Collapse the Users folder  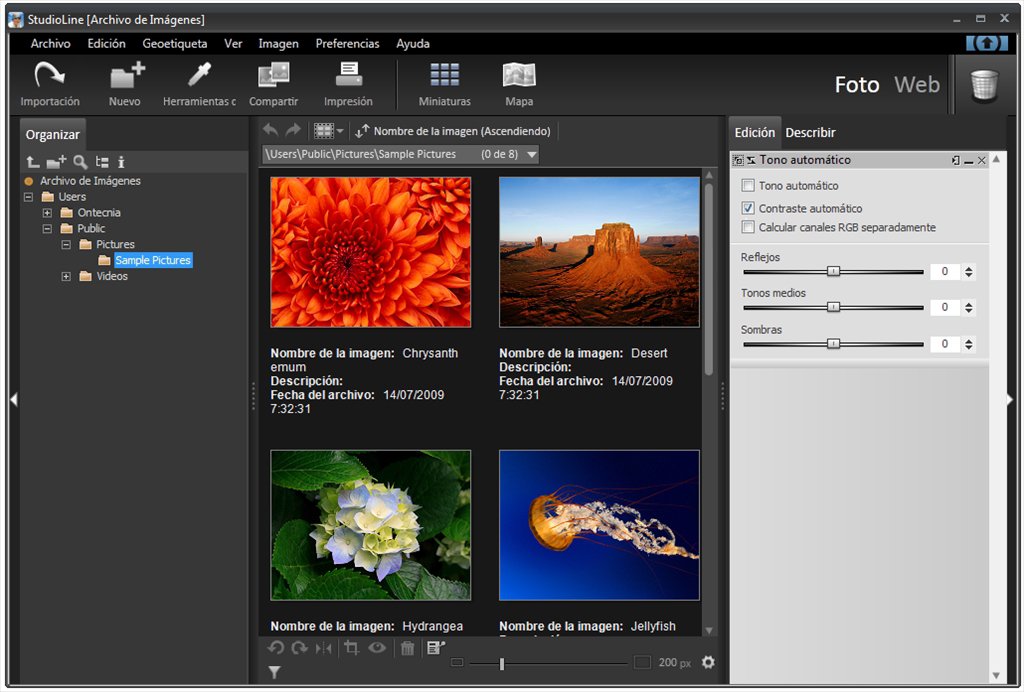pyautogui.click(x=28, y=197)
